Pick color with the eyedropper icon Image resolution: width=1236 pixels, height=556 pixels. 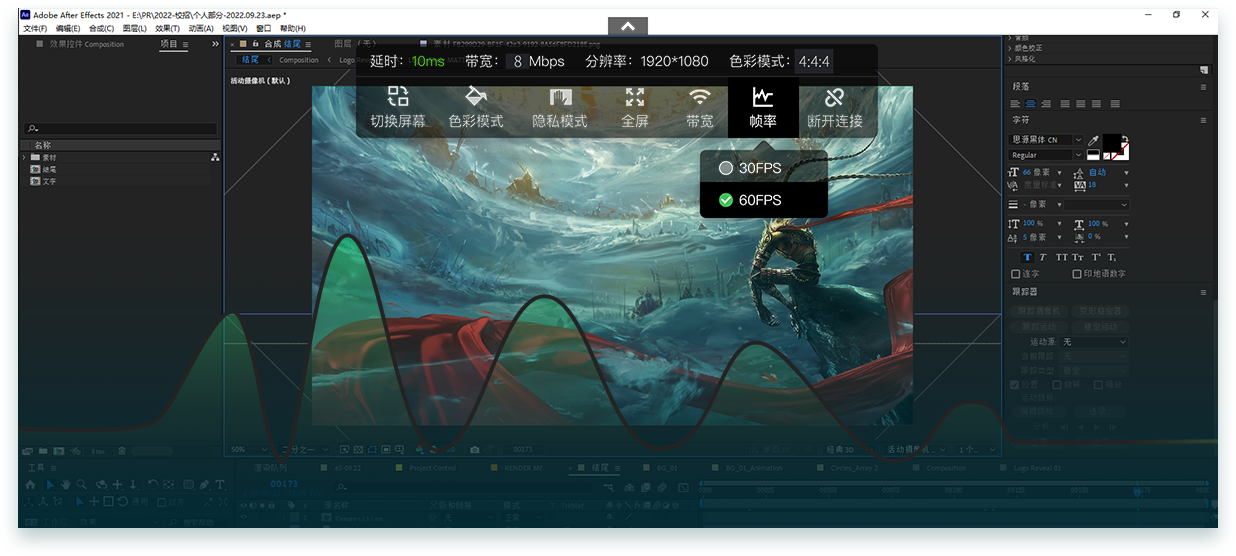pyautogui.click(x=1093, y=141)
